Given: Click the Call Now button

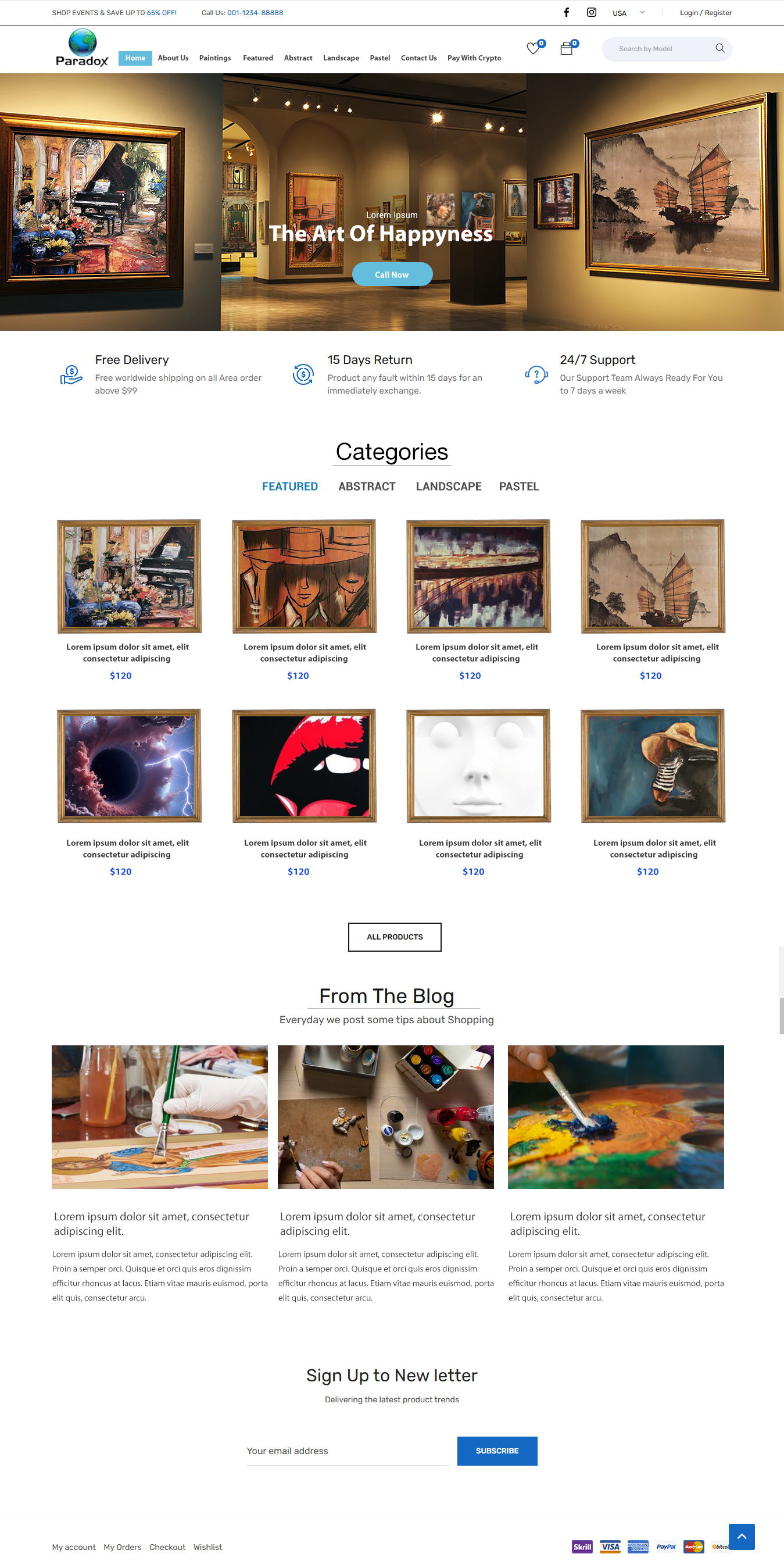Looking at the screenshot, I should tap(392, 274).
